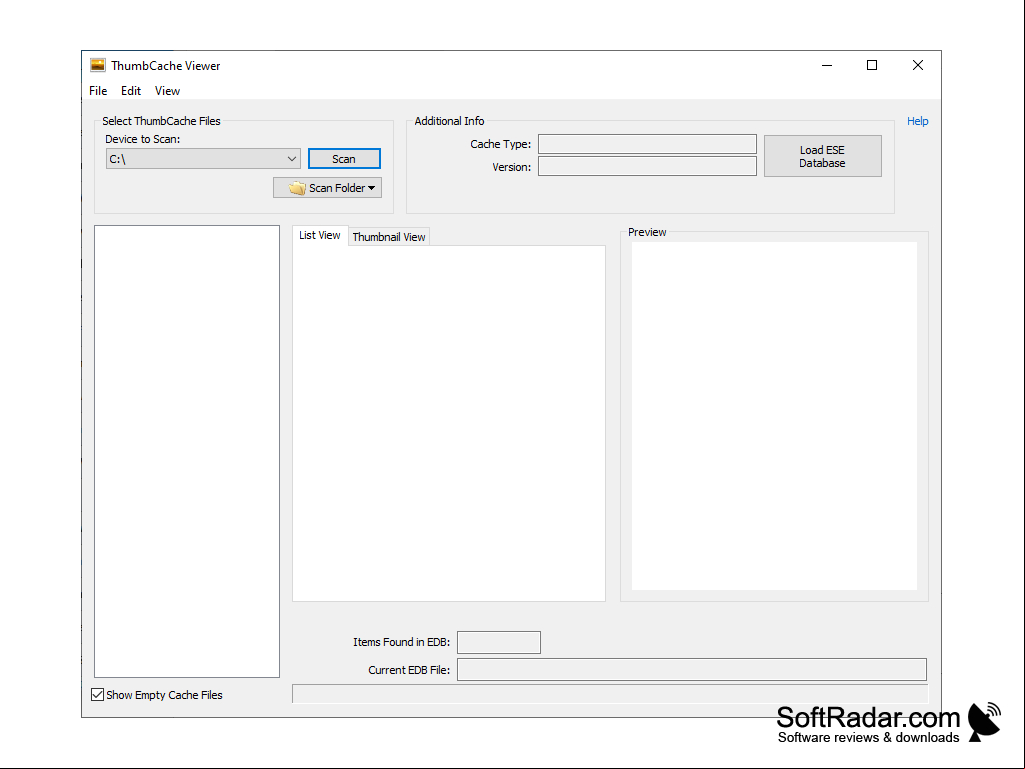The height and width of the screenshot is (769, 1025).
Task: Click Load ESE Database button
Action: pyautogui.click(x=822, y=156)
